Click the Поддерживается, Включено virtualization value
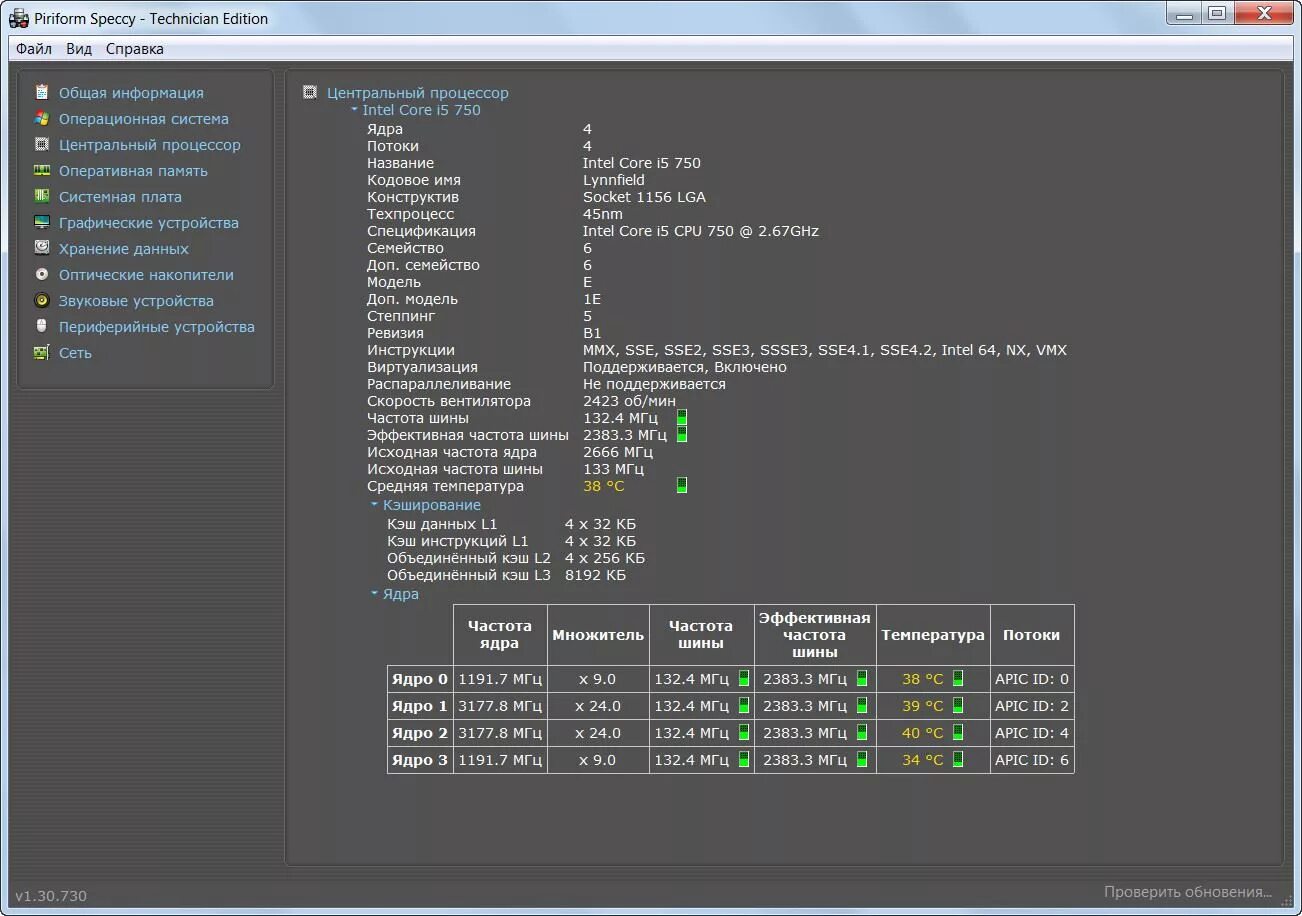Viewport: 1302px width, 916px height. pos(685,366)
